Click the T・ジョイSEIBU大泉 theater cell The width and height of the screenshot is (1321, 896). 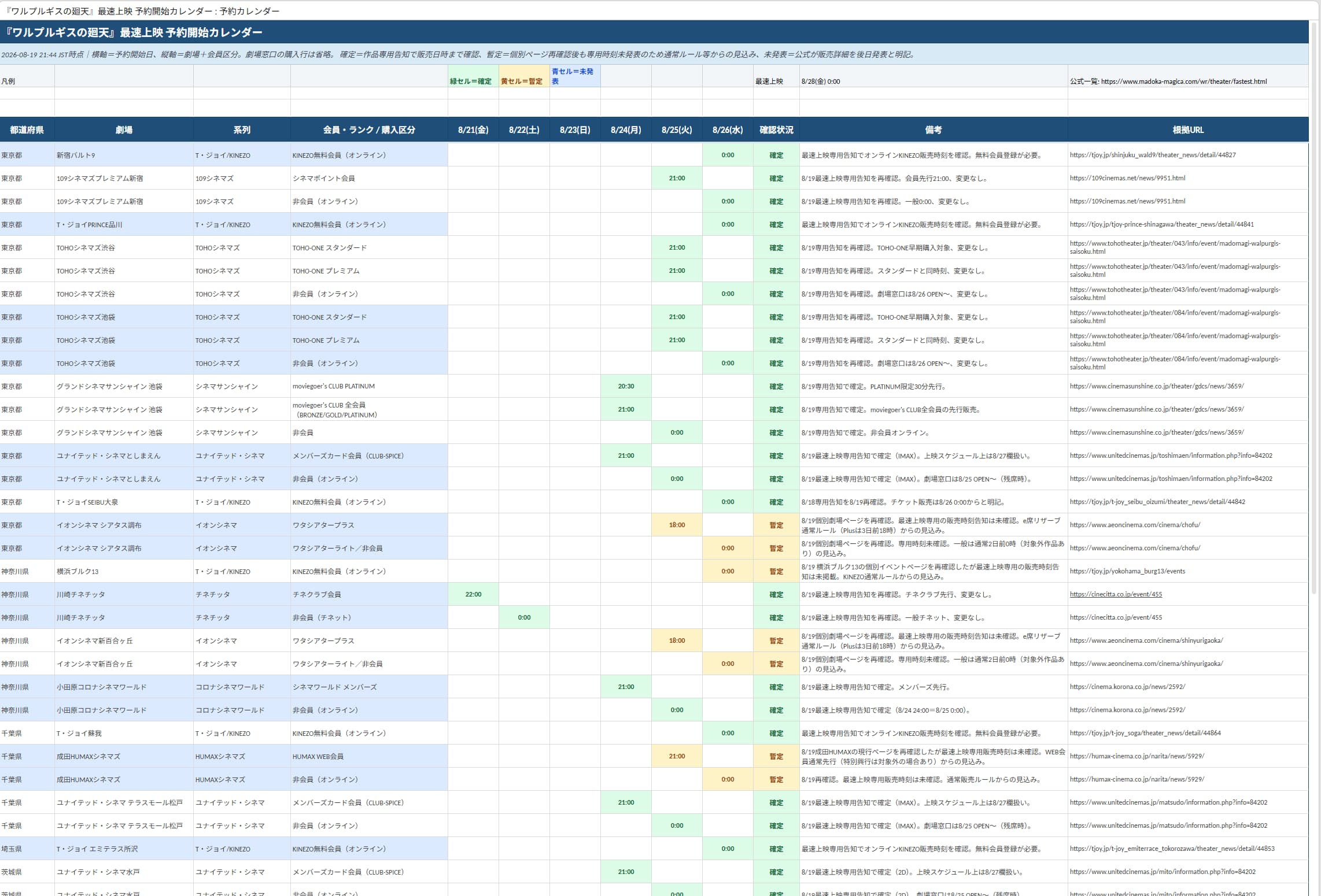point(124,502)
